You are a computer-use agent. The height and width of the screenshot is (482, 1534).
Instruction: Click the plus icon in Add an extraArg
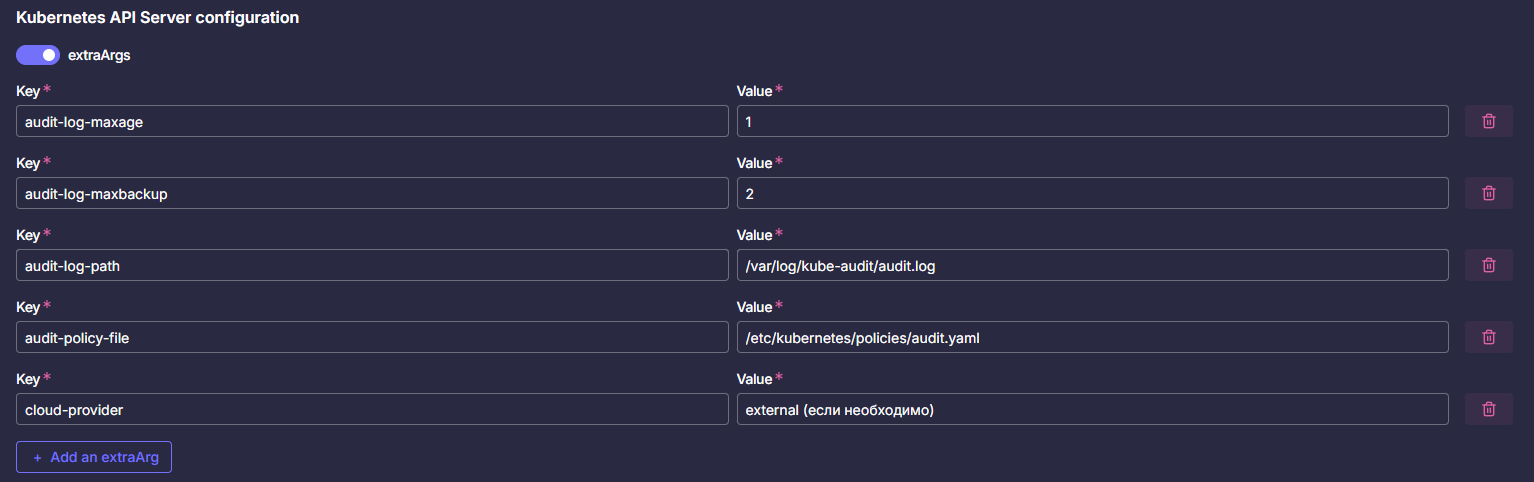coord(38,457)
